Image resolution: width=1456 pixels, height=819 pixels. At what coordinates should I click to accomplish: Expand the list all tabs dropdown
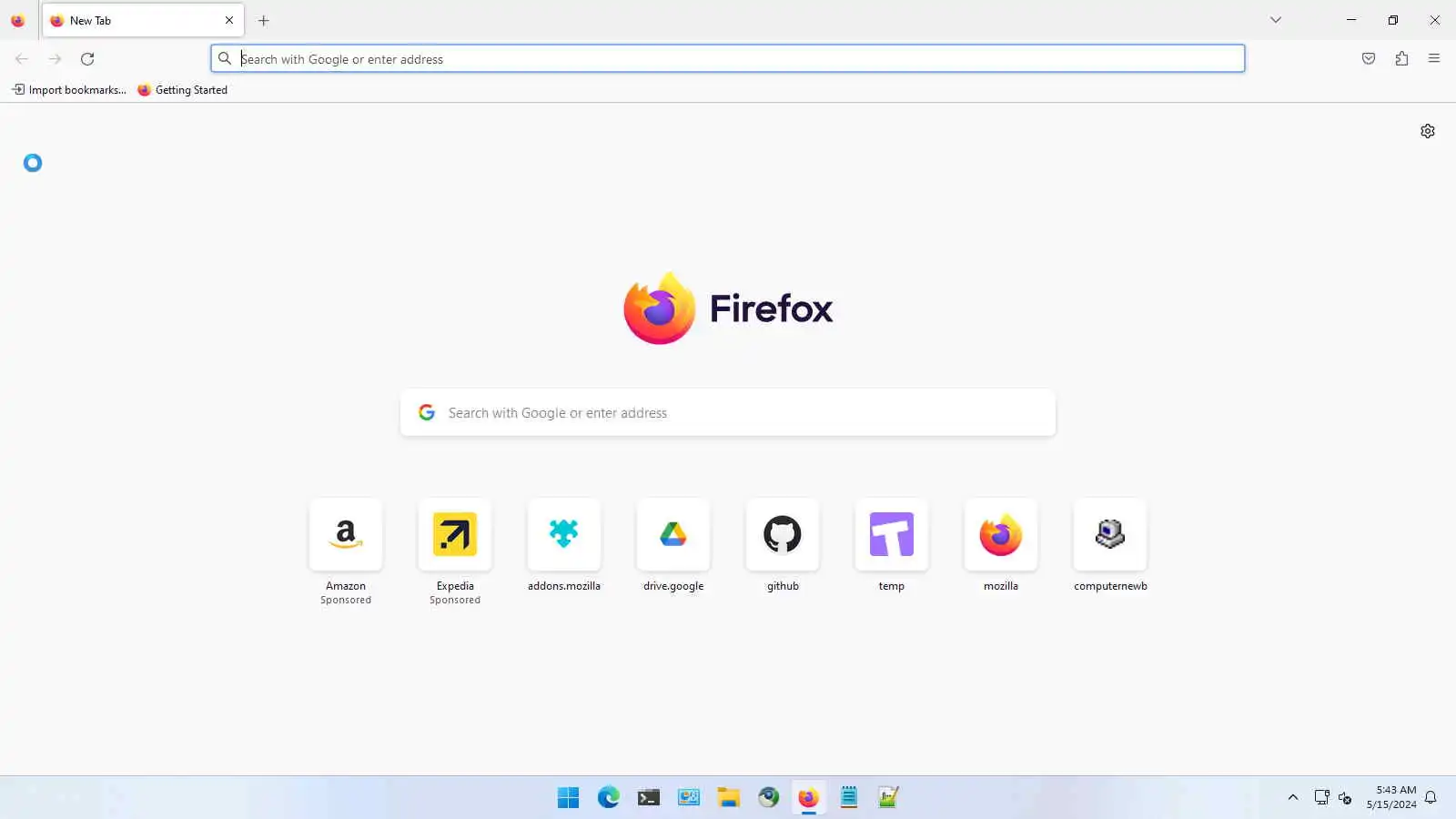pyautogui.click(x=1276, y=20)
